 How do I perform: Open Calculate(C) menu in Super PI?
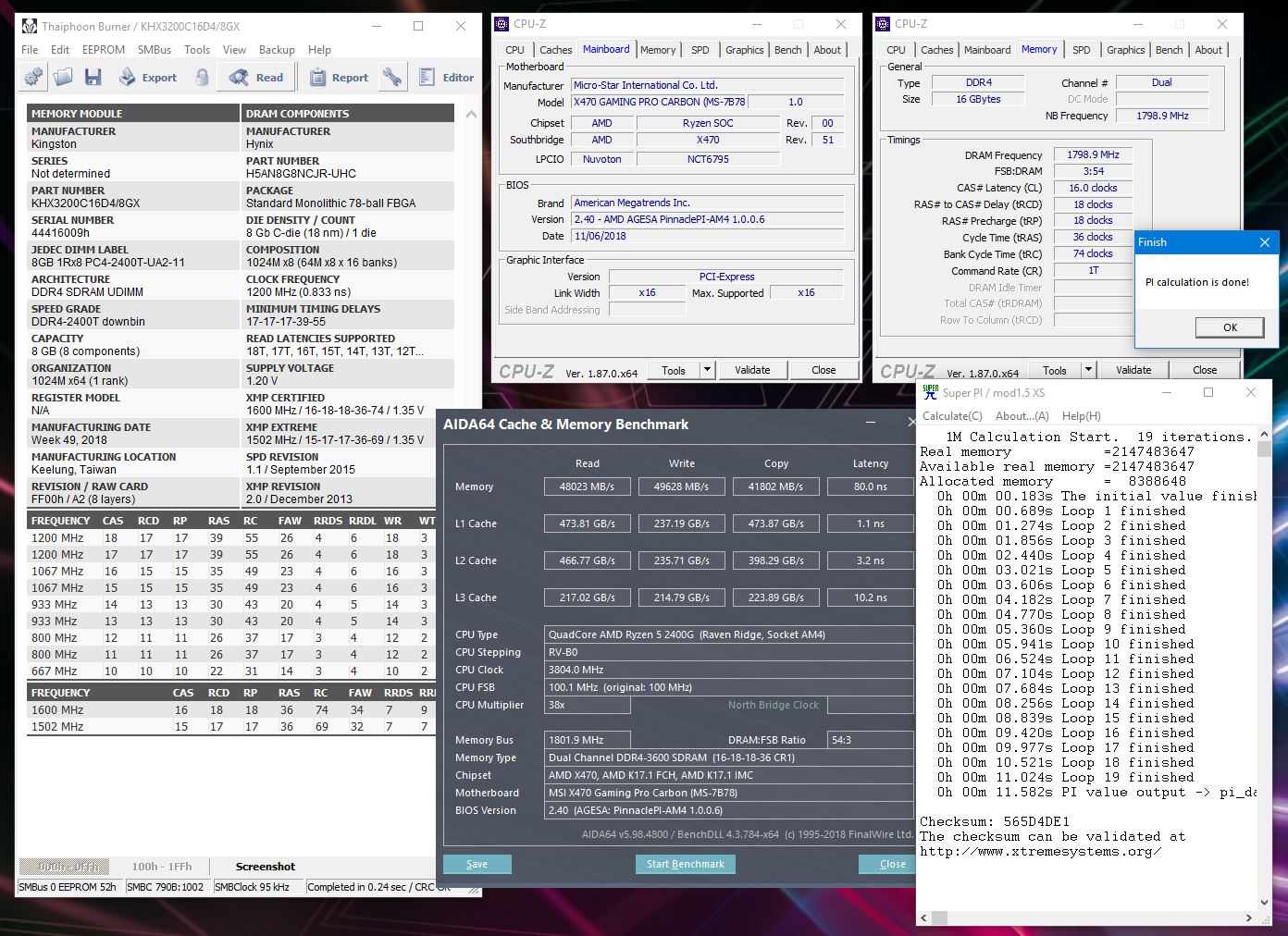952,416
